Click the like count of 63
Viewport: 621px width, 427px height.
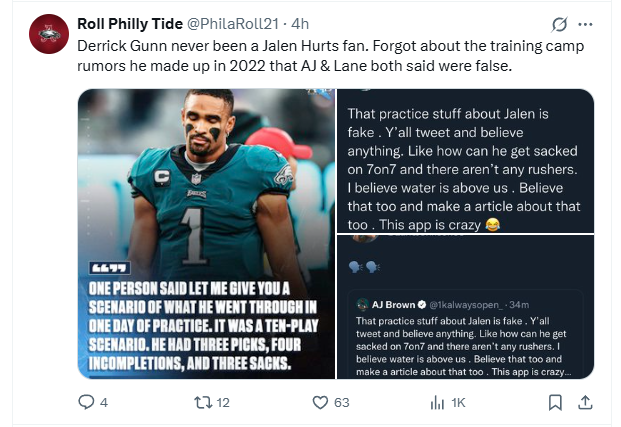pos(341,402)
